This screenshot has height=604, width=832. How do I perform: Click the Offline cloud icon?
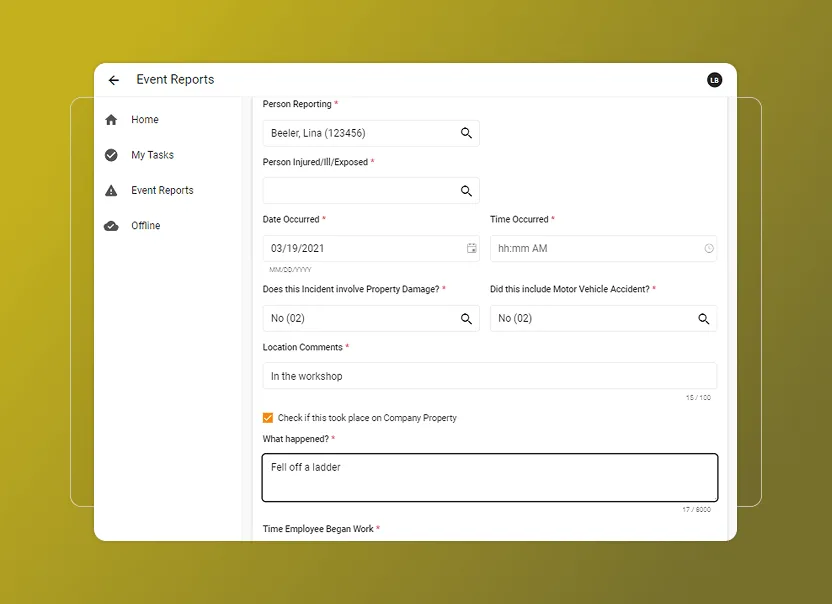click(112, 225)
